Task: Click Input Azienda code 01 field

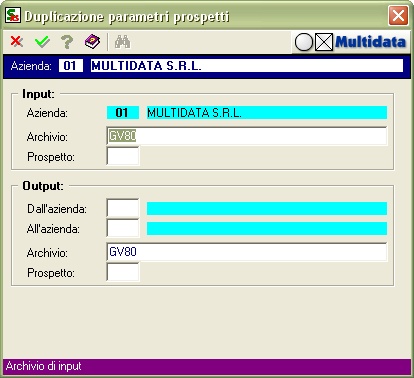Action: pyautogui.click(x=123, y=113)
